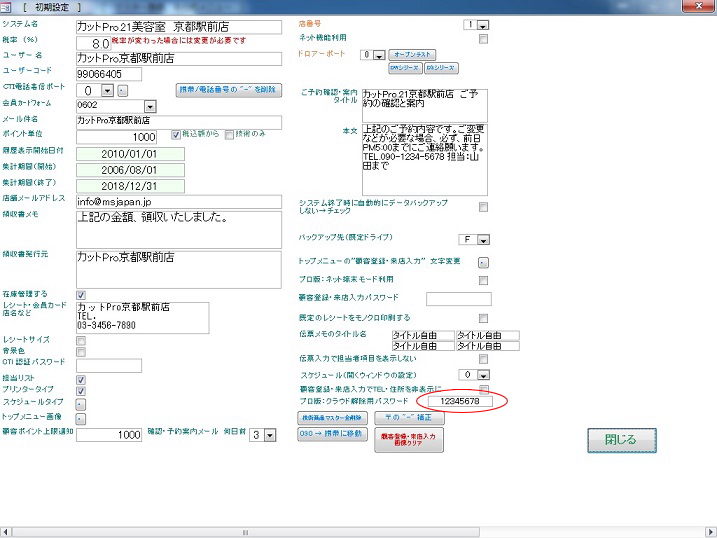Screen dimensions: 717x538
Task: Click the 領収書メモ text area
Action: pos(179,229)
